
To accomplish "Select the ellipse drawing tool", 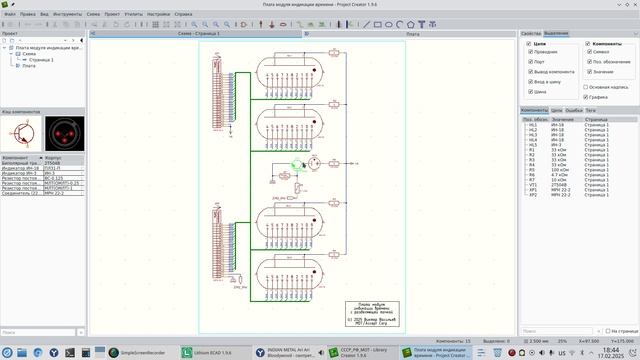I will pyautogui.click(x=389, y=24).
